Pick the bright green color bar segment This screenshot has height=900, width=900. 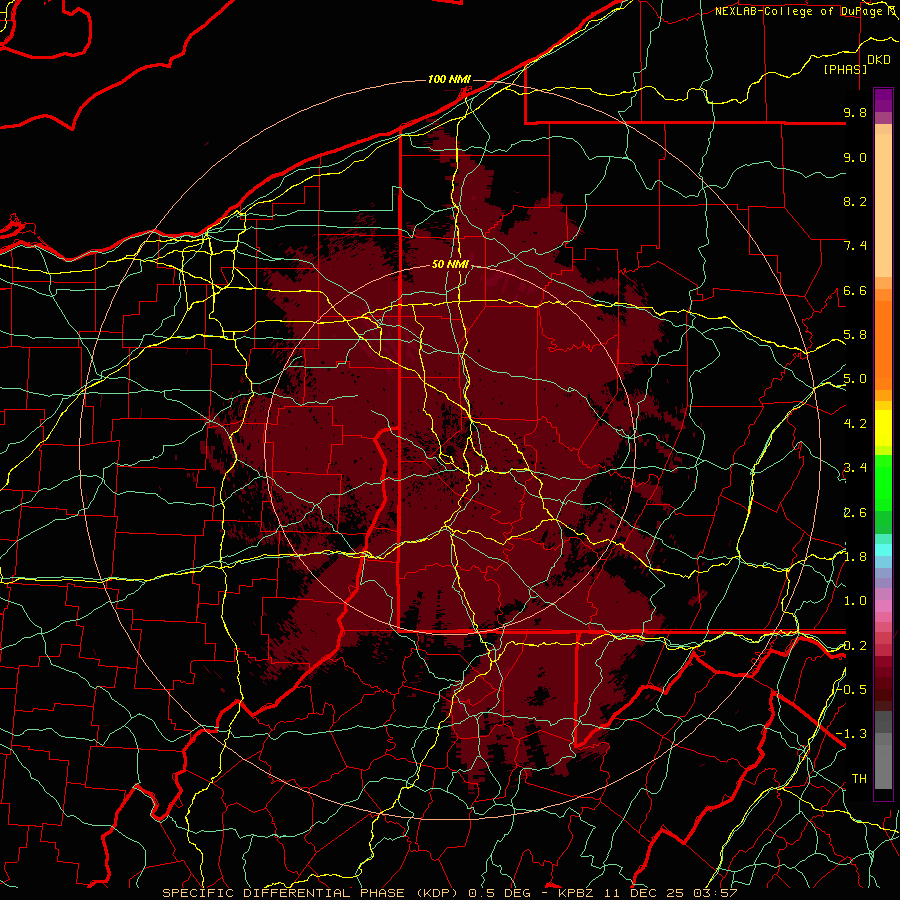tap(883, 485)
